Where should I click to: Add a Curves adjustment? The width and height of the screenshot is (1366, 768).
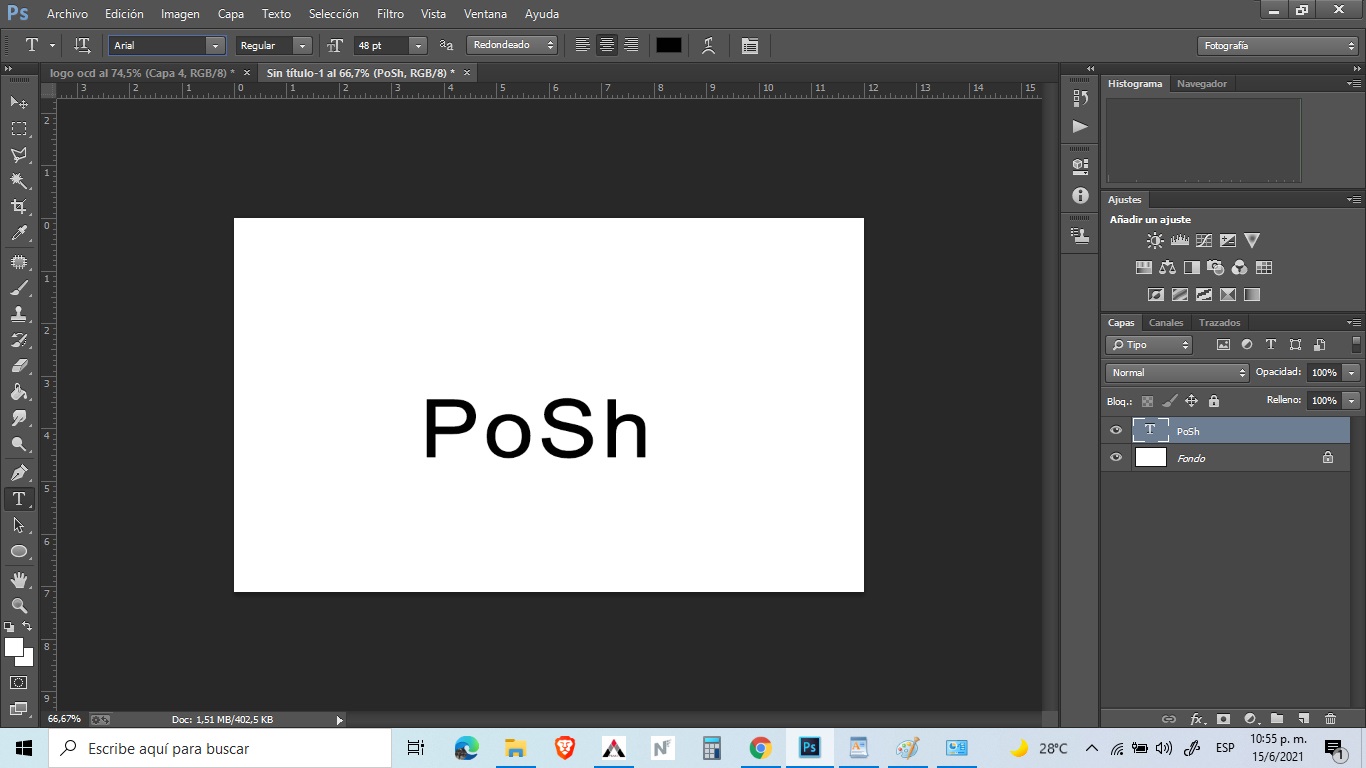pyautogui.click(x=1203, y=240)
